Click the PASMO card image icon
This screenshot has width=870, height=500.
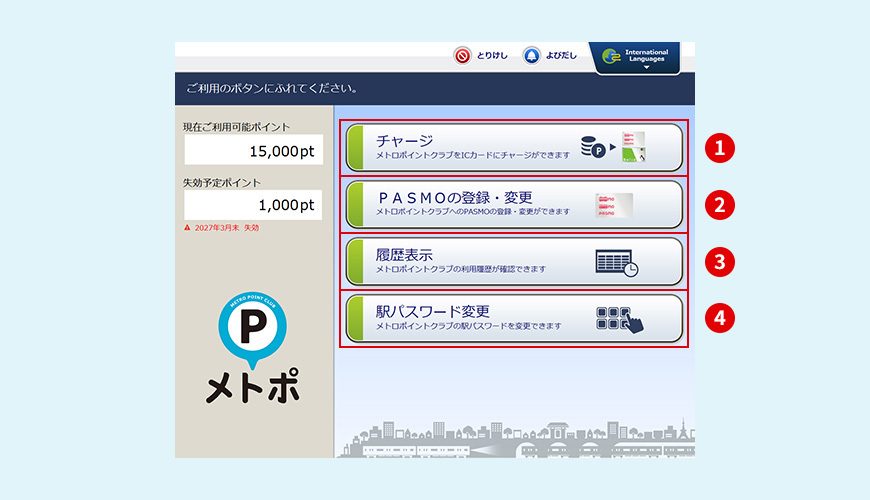(614, 204)
